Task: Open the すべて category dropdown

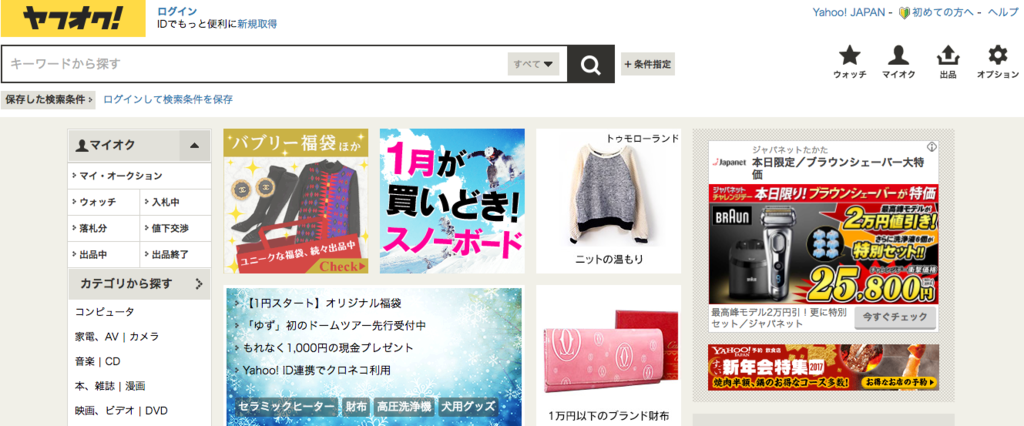Action: click(x=533, y=64)
